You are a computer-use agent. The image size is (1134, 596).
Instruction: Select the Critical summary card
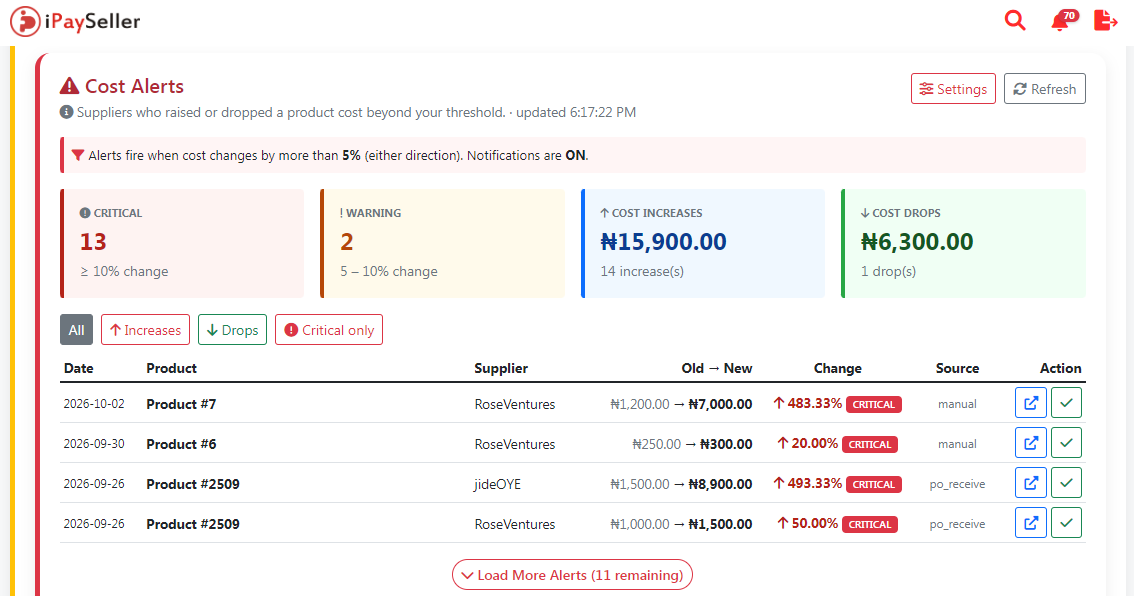click(182, 244)
